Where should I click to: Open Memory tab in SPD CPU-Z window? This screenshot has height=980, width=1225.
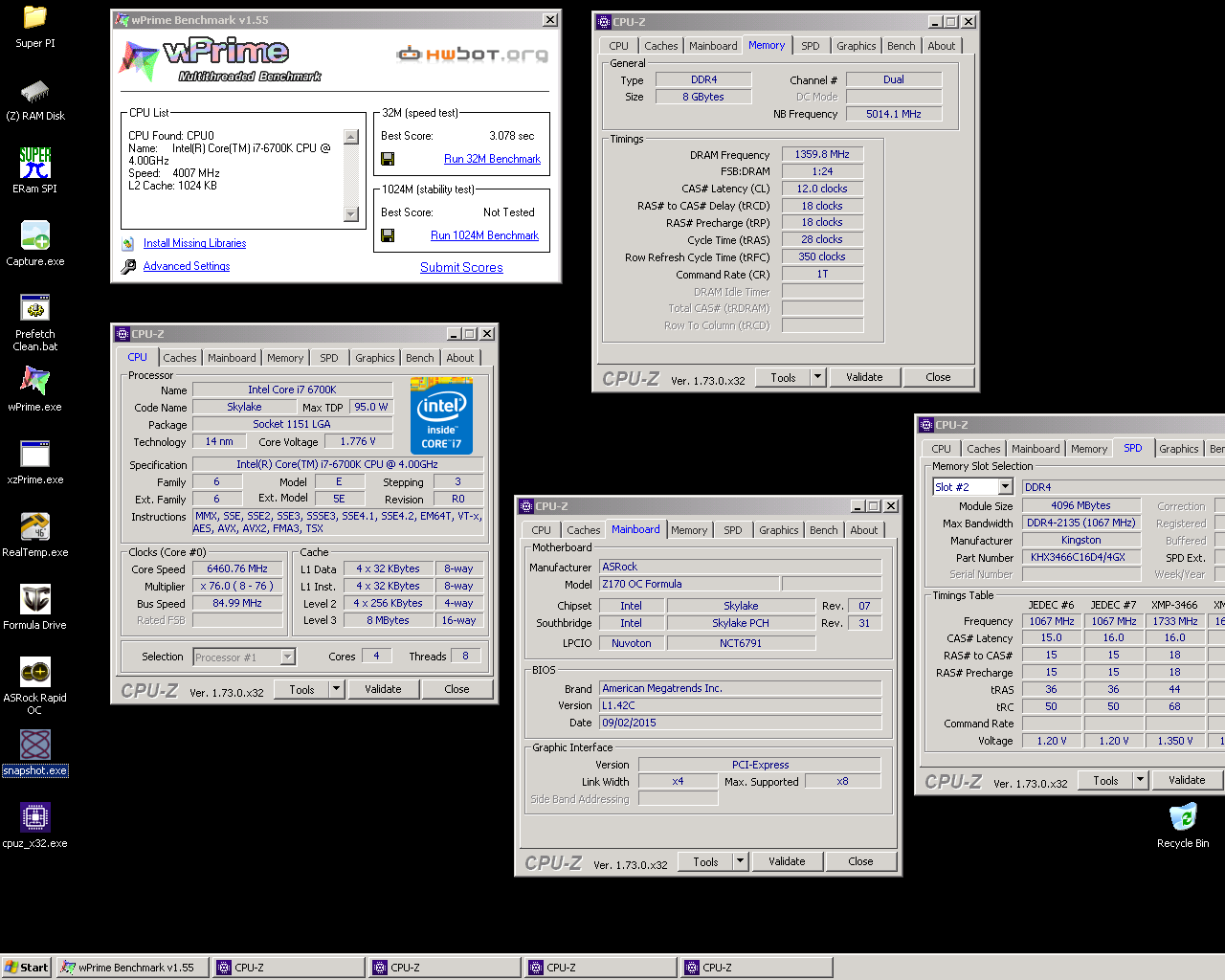[x=1089, y=449]
